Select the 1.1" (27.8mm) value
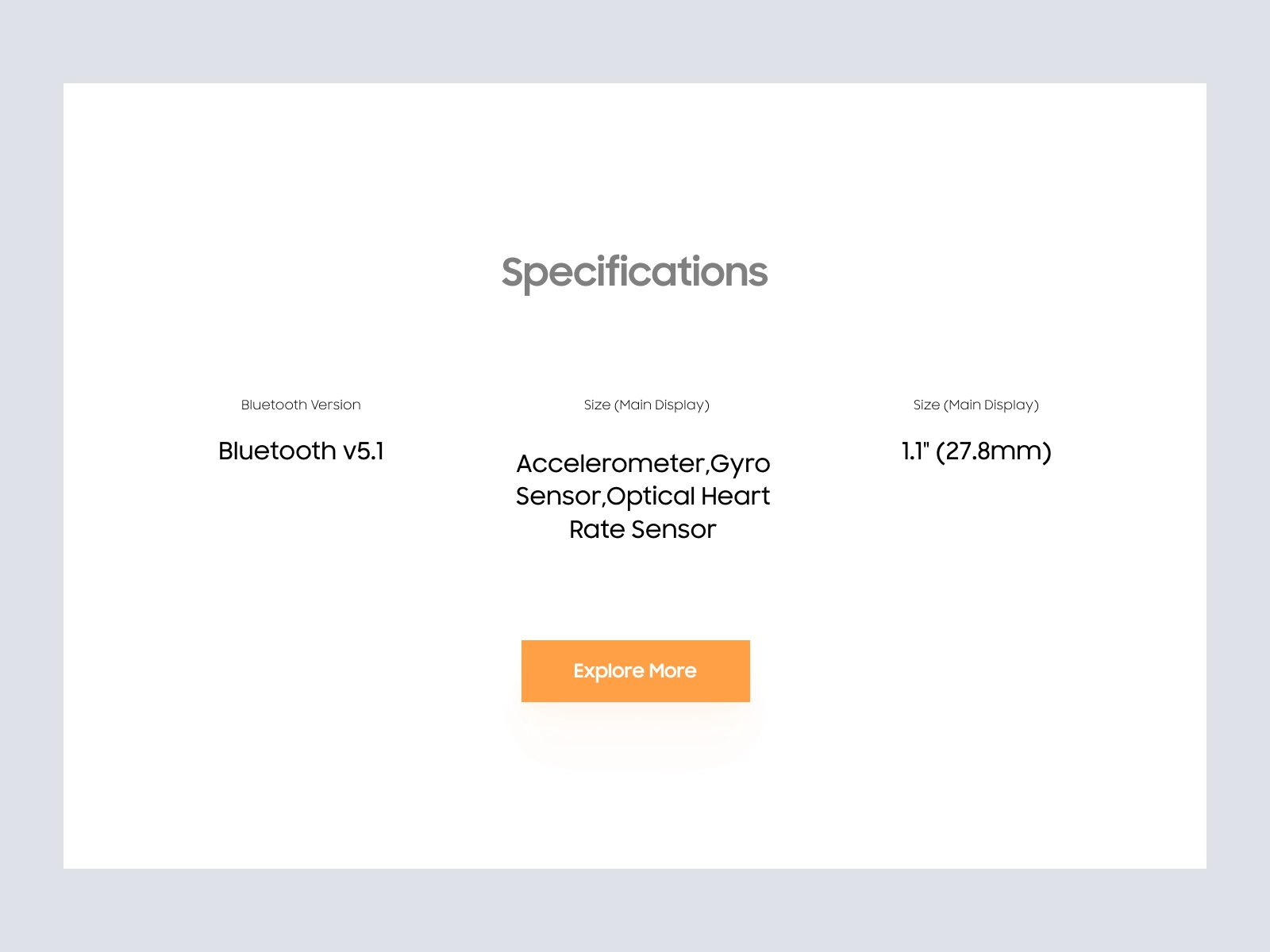This screenshot has height=952, width=1270. coord(976,451)
